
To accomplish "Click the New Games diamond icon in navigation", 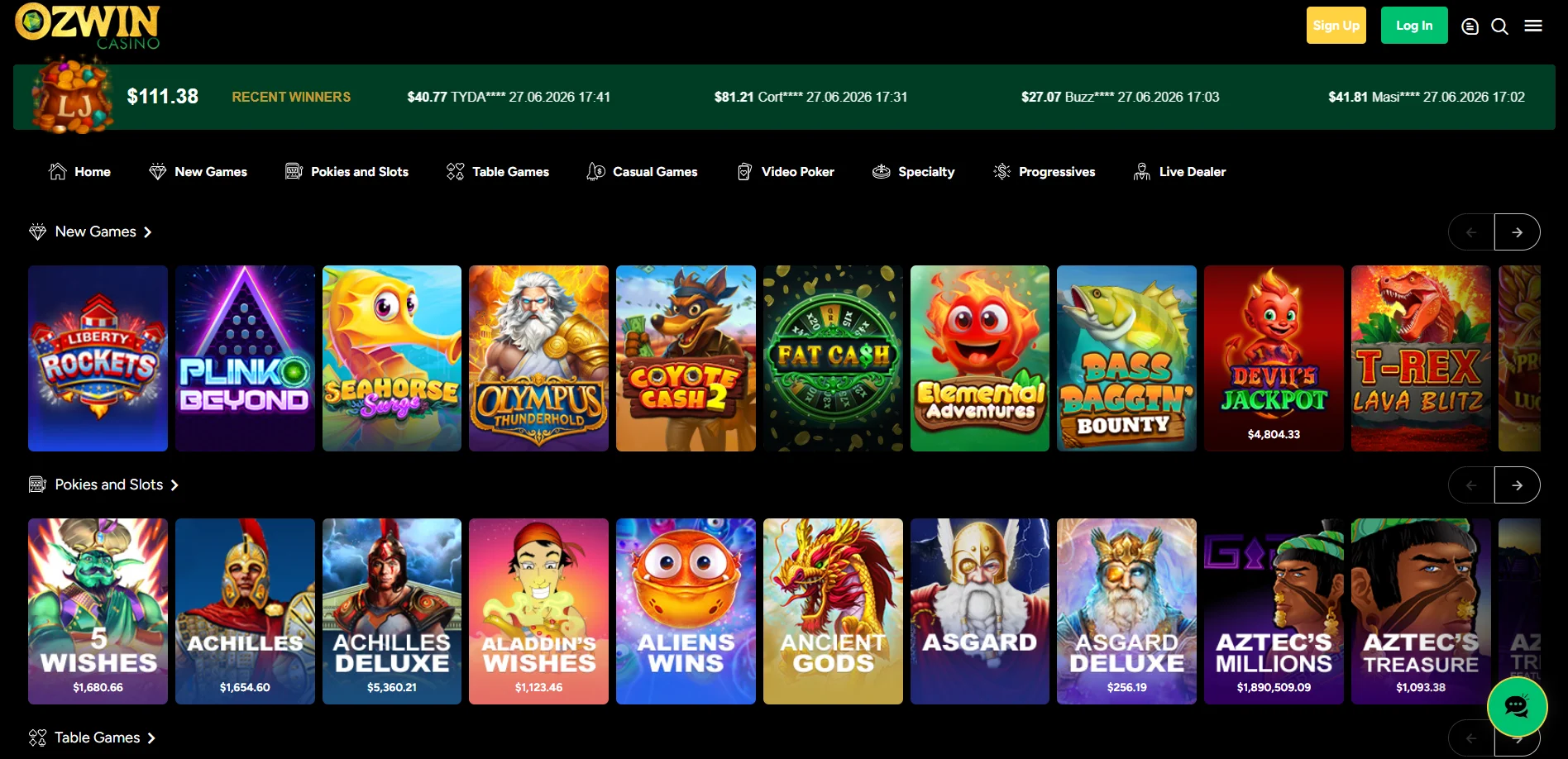I will coord(157,171).
